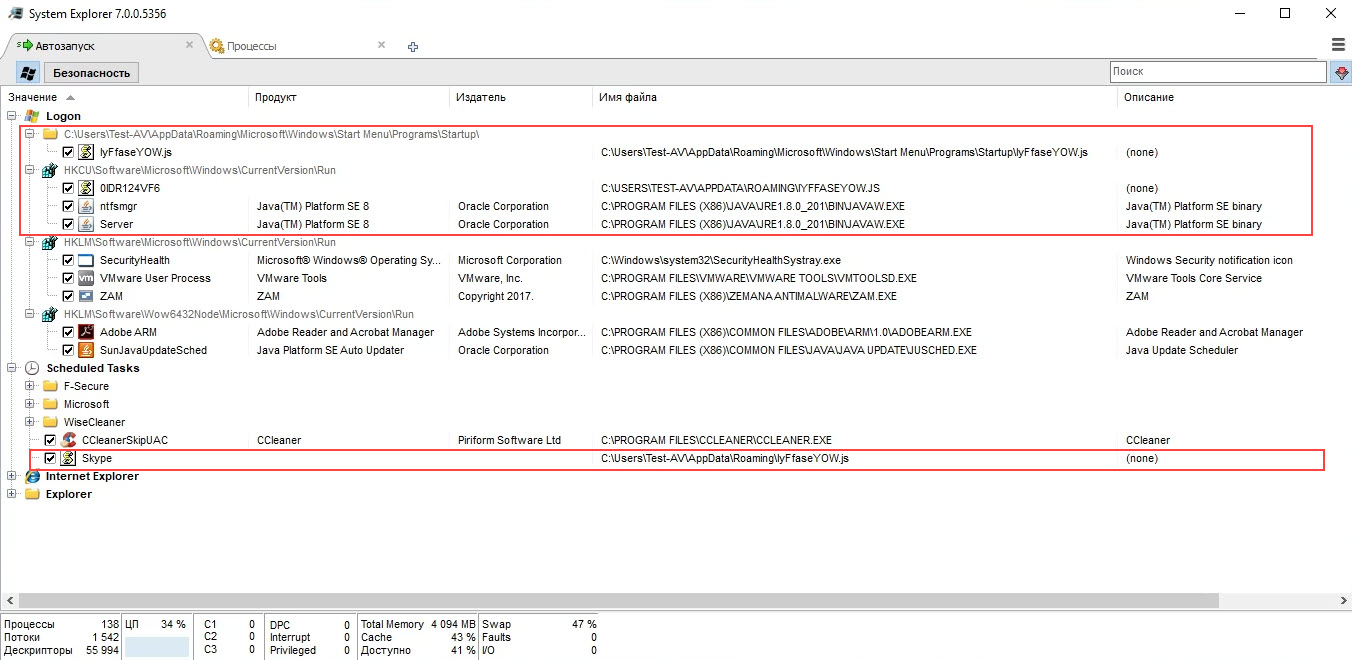1352x660 pixels.
Task: Click the WiseCleaner folder icon
Action: (x=50, y=422)
